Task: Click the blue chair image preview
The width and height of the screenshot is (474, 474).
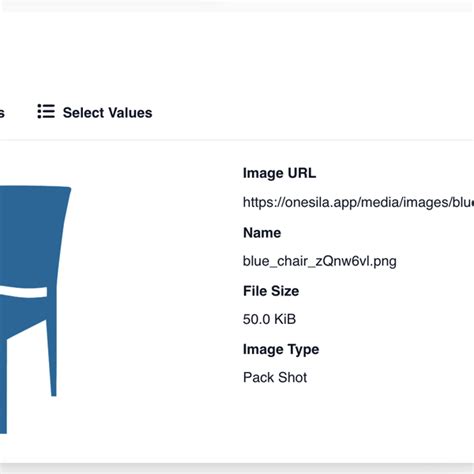Action: [35, 309]
